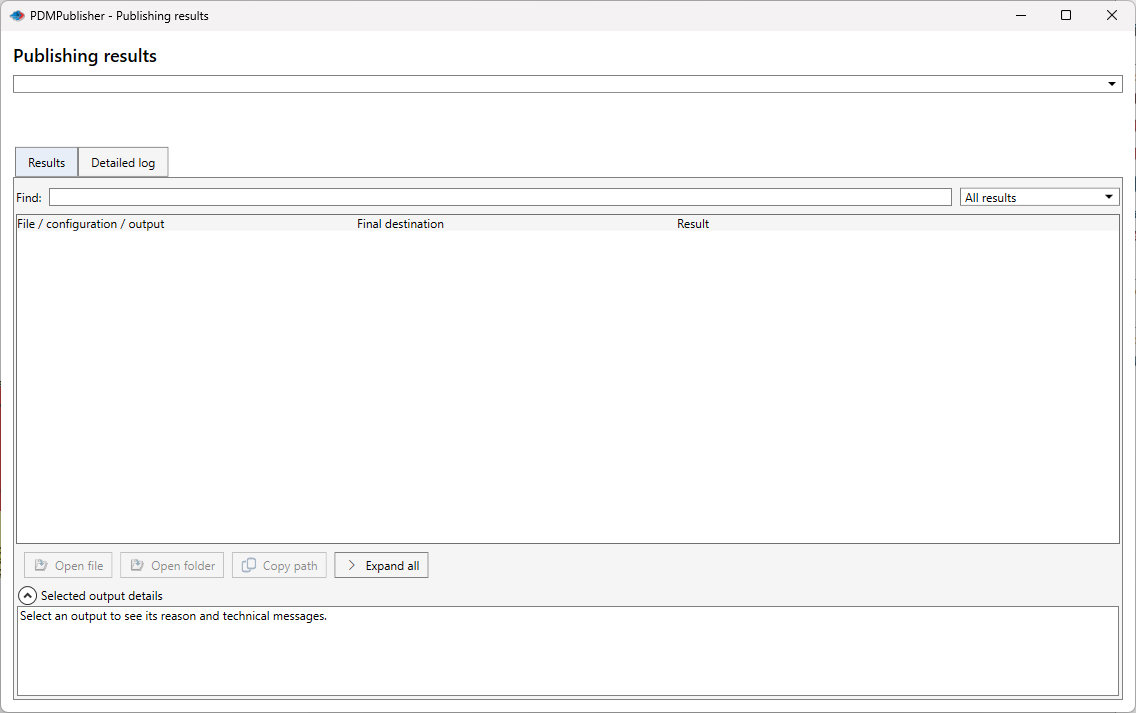Click inside the selected output details text box
This screenshot has height=713, width=1136.
pos(568,651)
